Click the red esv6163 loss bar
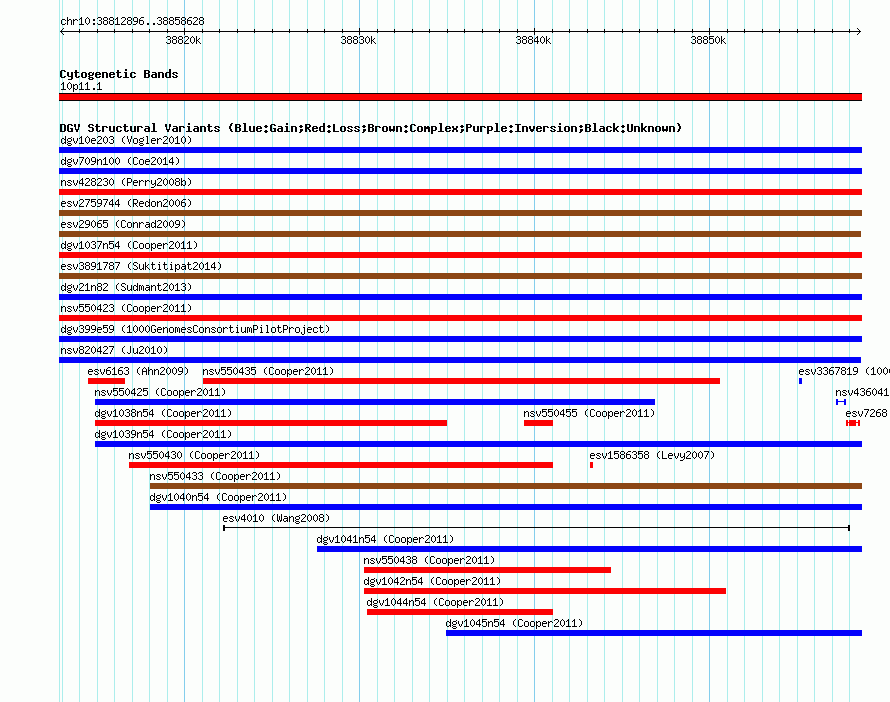Viewport: 890px width, 702px height. 106,381
